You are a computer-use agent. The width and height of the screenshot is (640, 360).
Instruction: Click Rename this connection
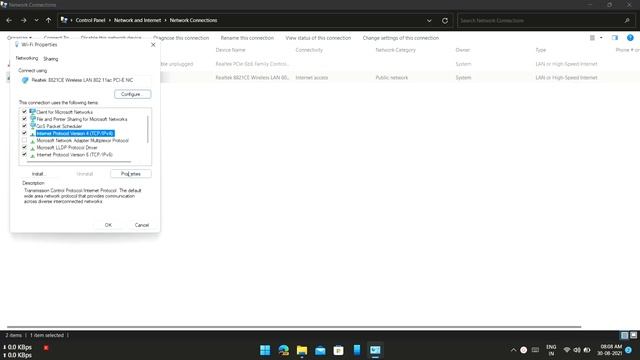click(247, 38)
